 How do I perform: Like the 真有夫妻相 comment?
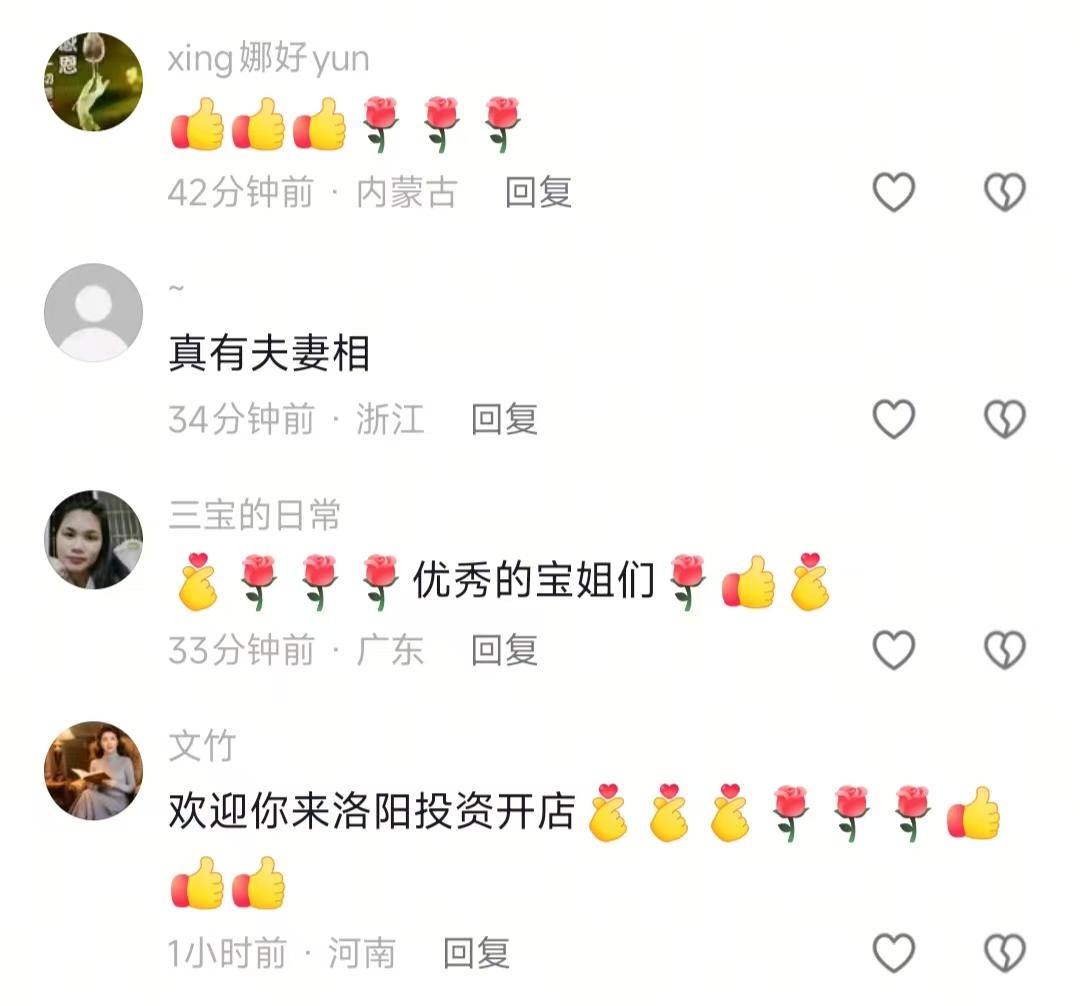click(893, 419)
